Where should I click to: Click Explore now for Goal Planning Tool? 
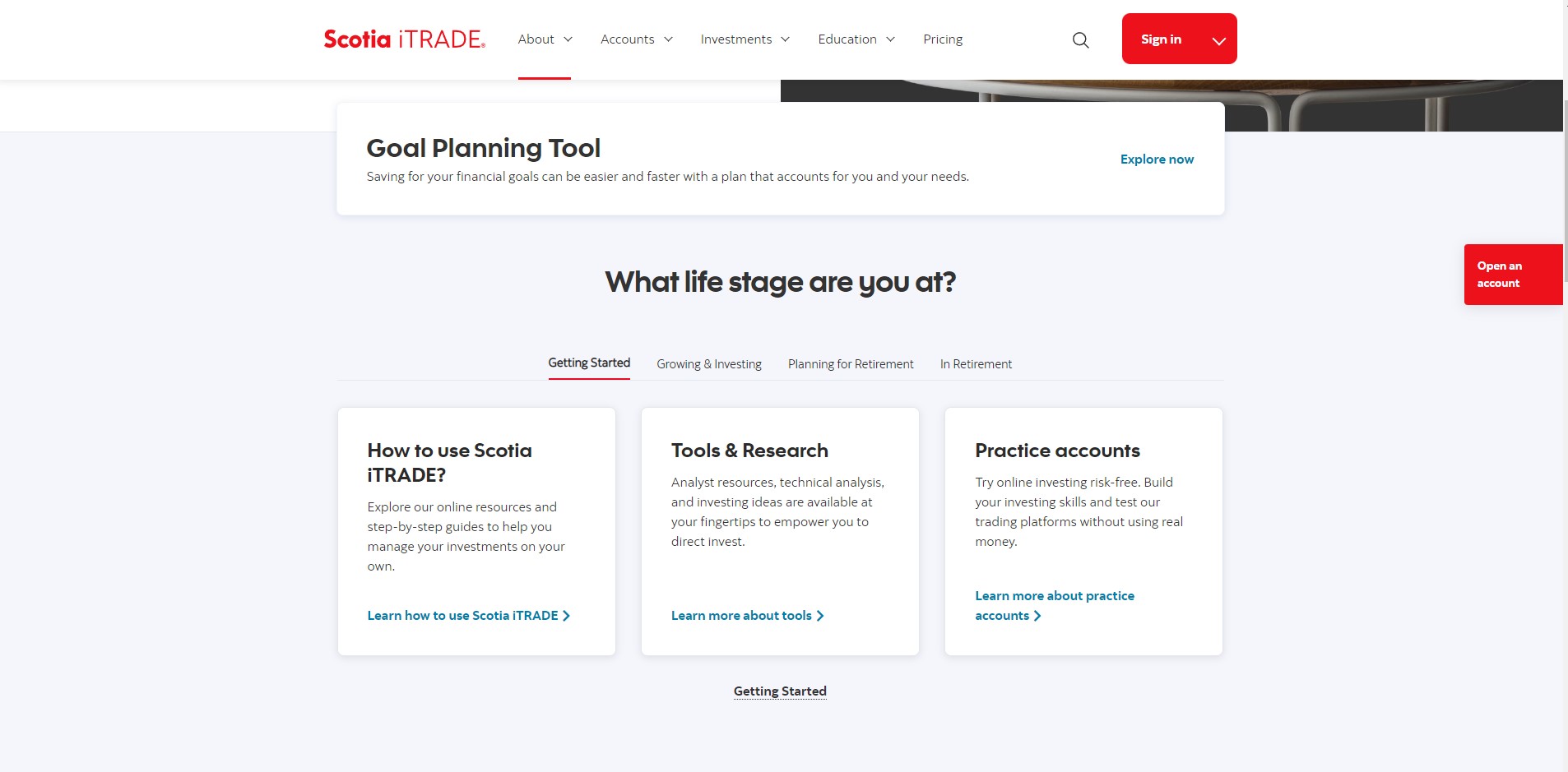tap(1157, 159)
